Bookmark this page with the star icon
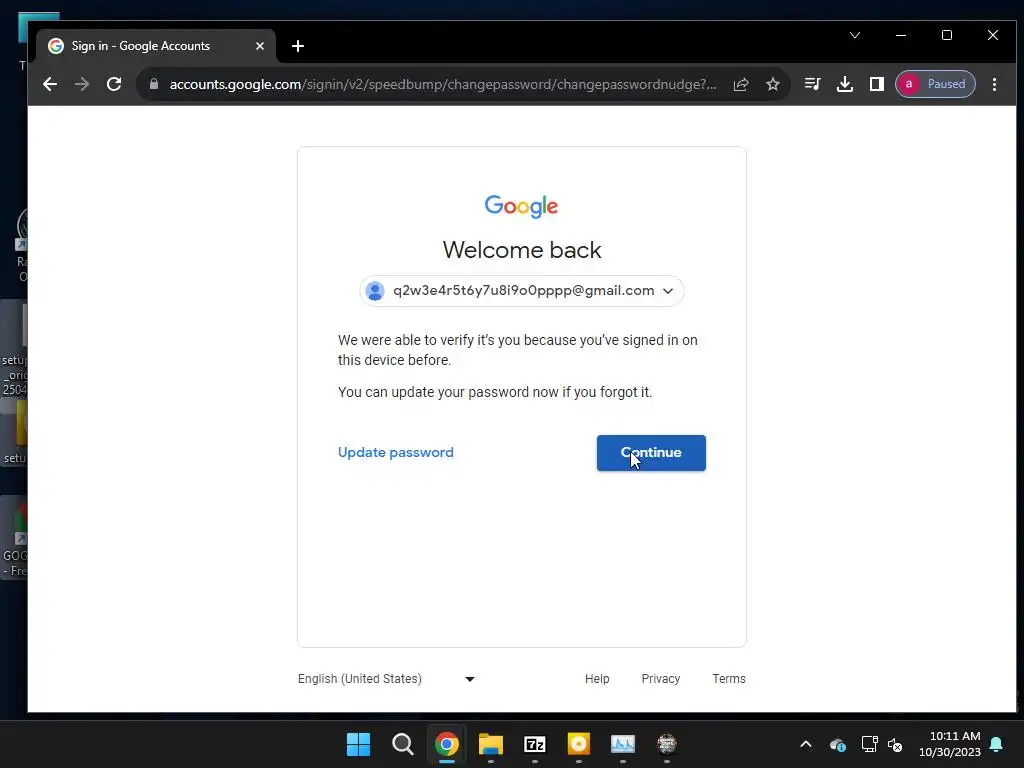1024x768 pixels. tap(773, 84)
